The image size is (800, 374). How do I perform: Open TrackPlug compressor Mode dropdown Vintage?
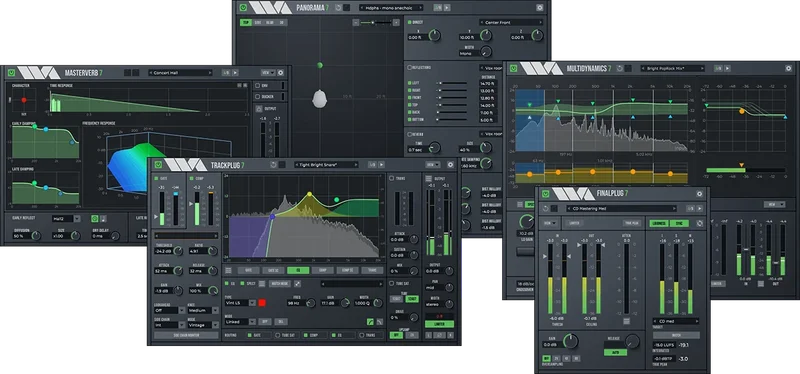click(202, 325)
